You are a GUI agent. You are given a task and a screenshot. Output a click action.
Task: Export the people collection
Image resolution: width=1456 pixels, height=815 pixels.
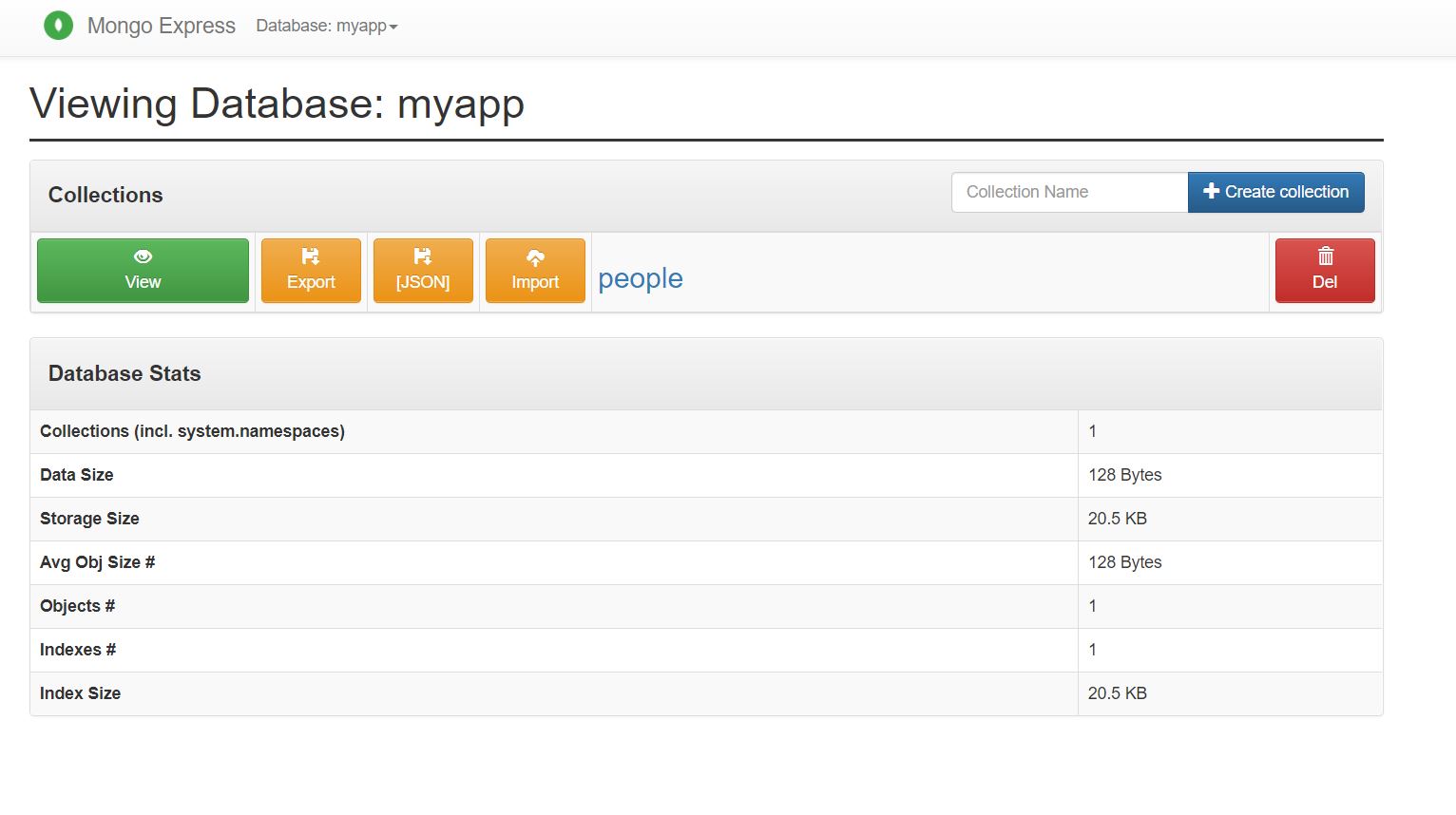point(311,271)
